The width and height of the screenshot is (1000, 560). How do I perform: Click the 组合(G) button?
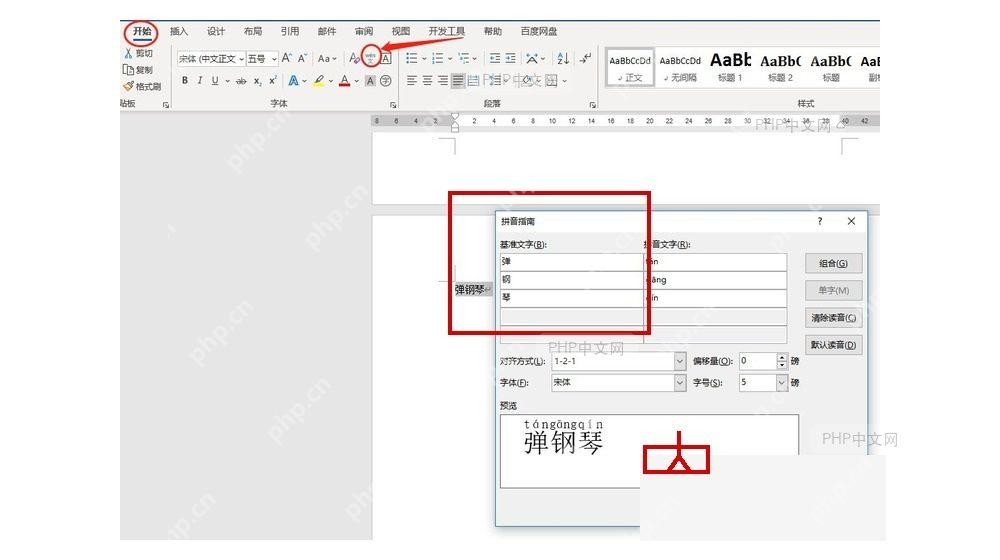834,263
